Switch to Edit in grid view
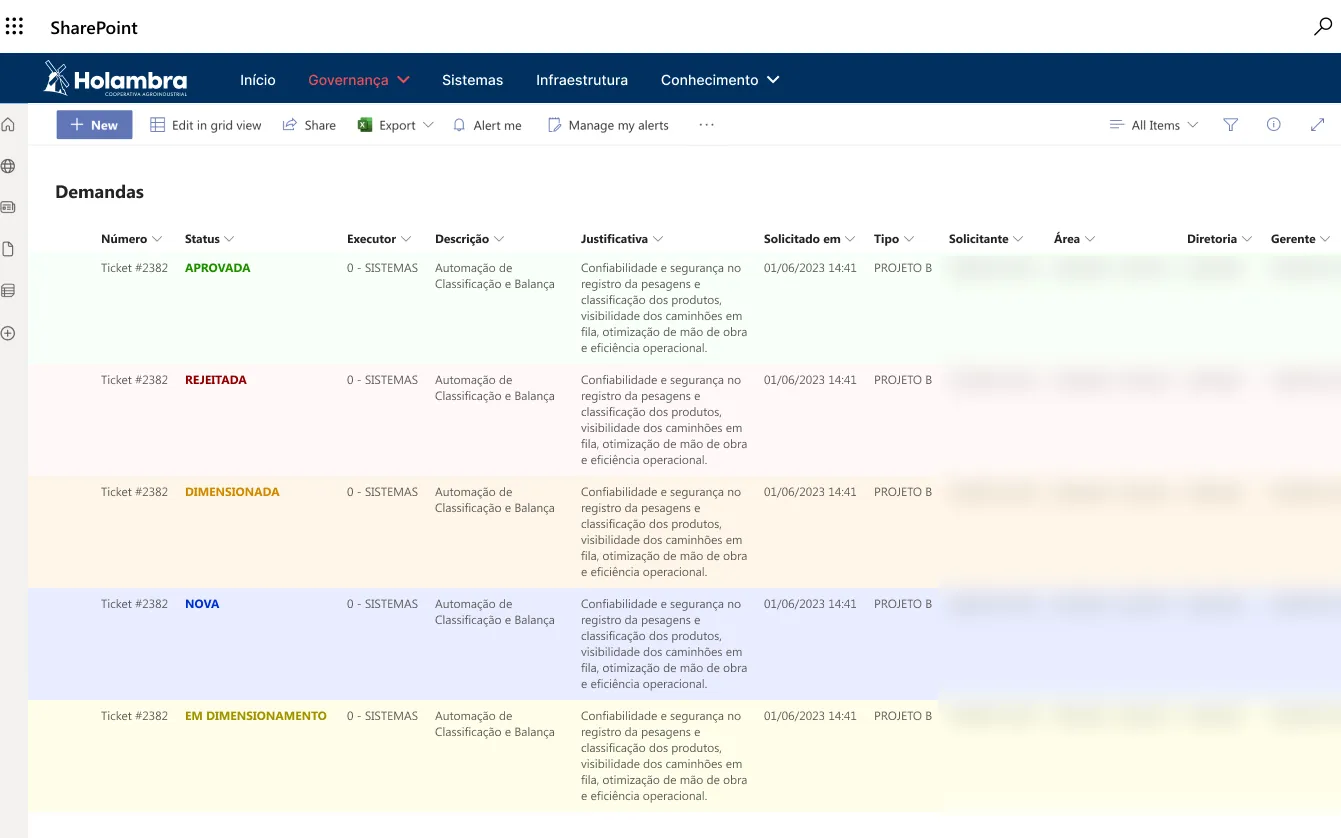This screenshot has height=838, width=1341. pos(206,125)
